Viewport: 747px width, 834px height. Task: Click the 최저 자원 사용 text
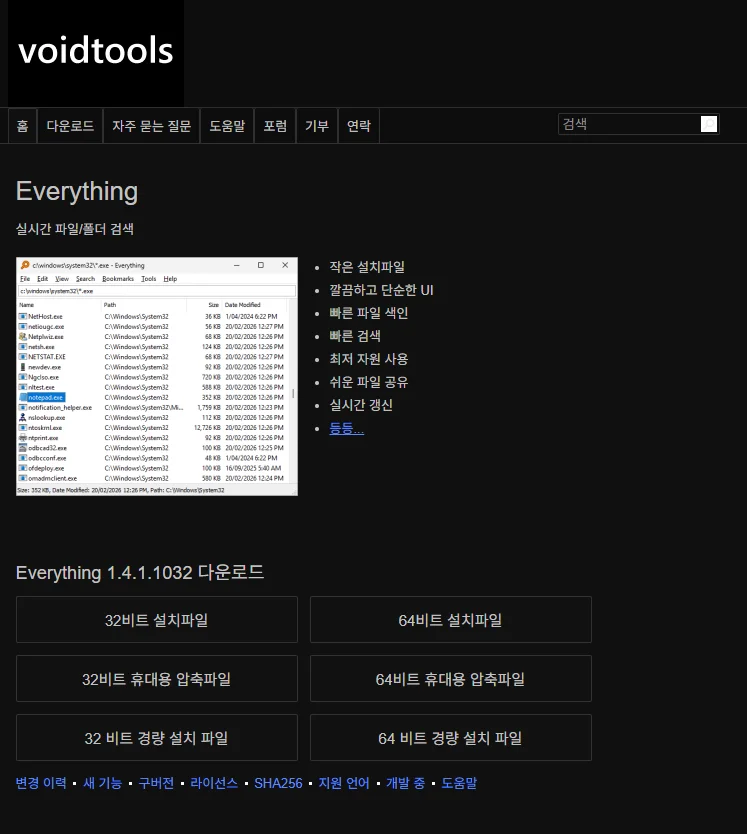[369, 359]
